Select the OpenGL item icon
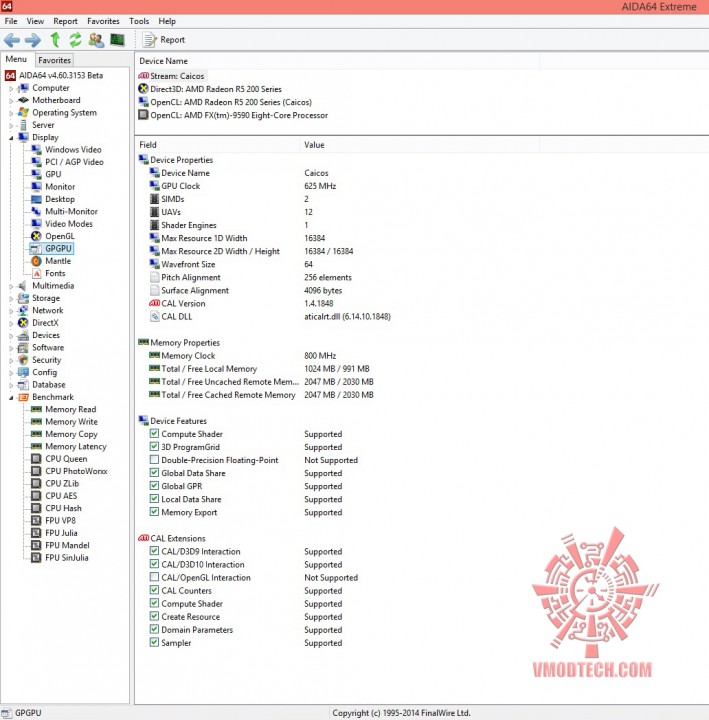 tap(36, 236)
